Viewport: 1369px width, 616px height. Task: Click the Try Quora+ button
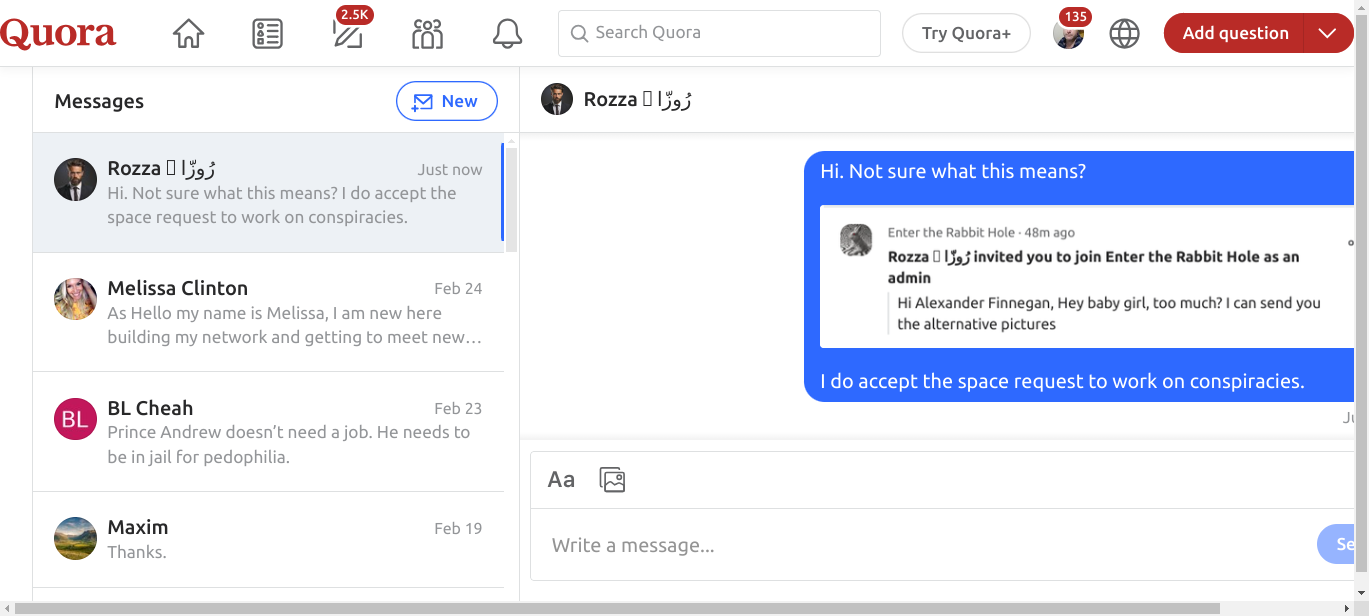click(x=966, y=33)
